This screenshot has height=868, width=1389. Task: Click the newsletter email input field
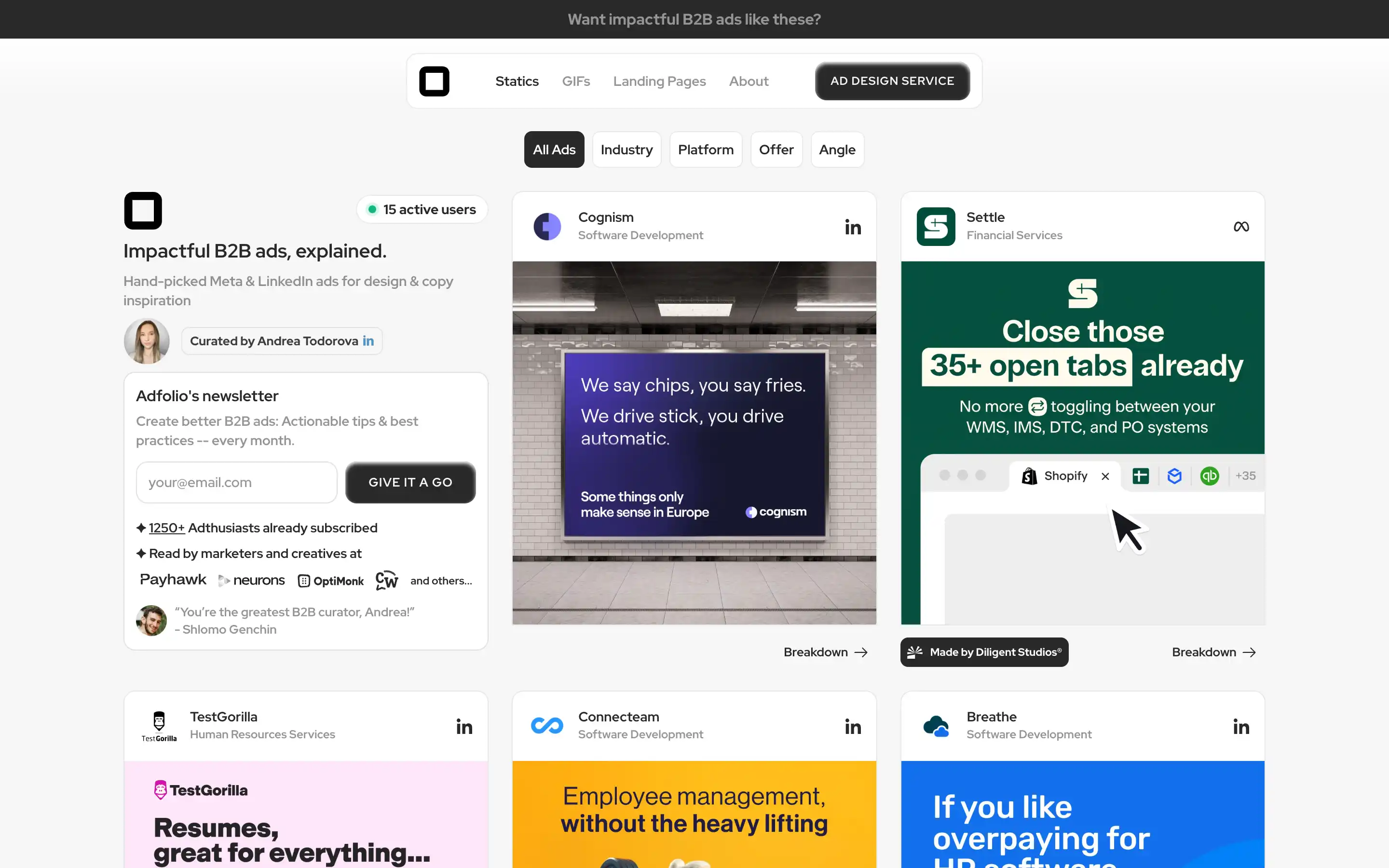(236, 482)
